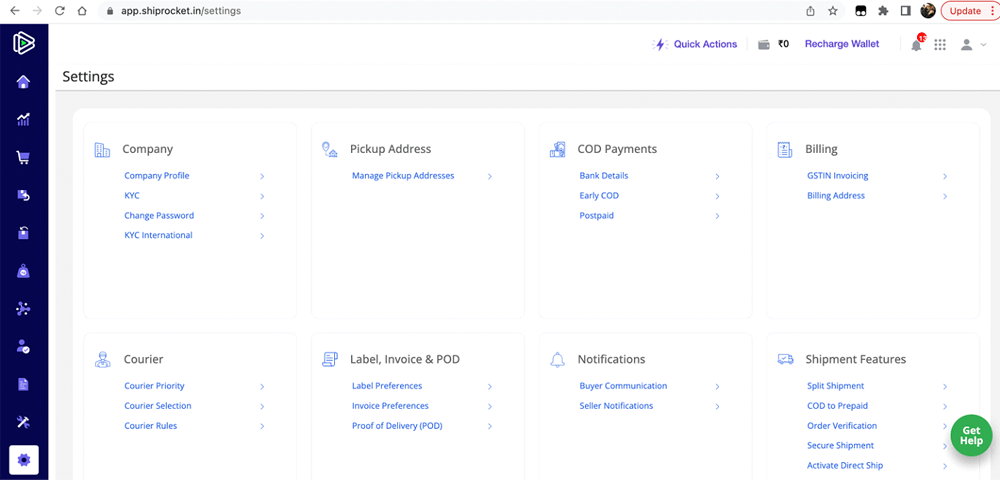The image size is (1000, 480).
Task: Open the Orders cart icon in sidebar
Action: (x=23, y=157)
